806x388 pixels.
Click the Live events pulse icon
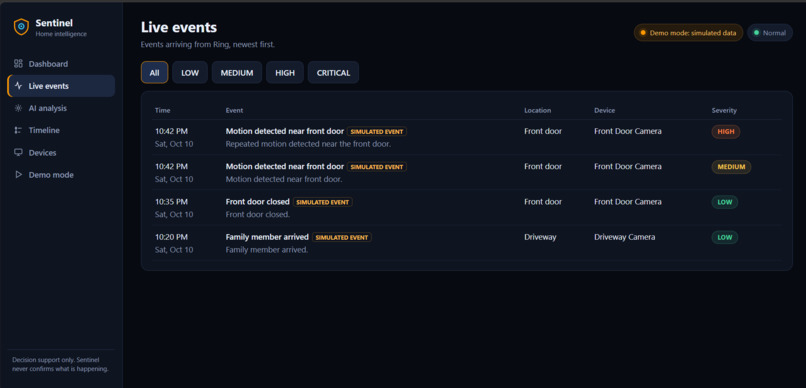click(19, 86)
